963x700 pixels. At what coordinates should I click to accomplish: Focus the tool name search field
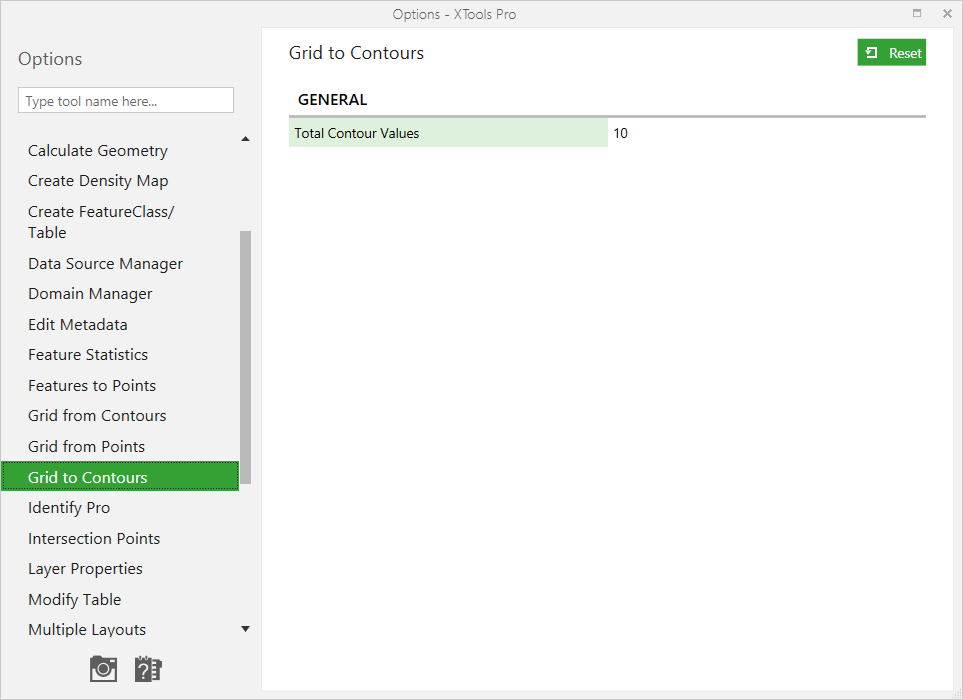126,101
